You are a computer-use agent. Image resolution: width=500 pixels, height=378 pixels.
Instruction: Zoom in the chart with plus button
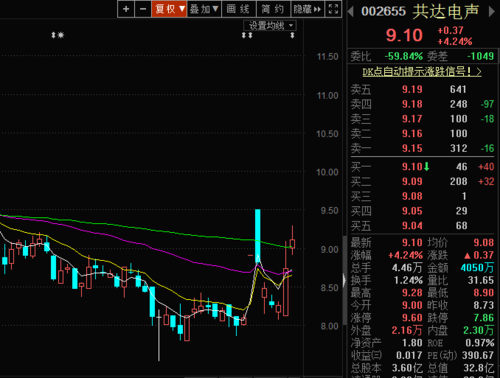(x=126, y=9)
